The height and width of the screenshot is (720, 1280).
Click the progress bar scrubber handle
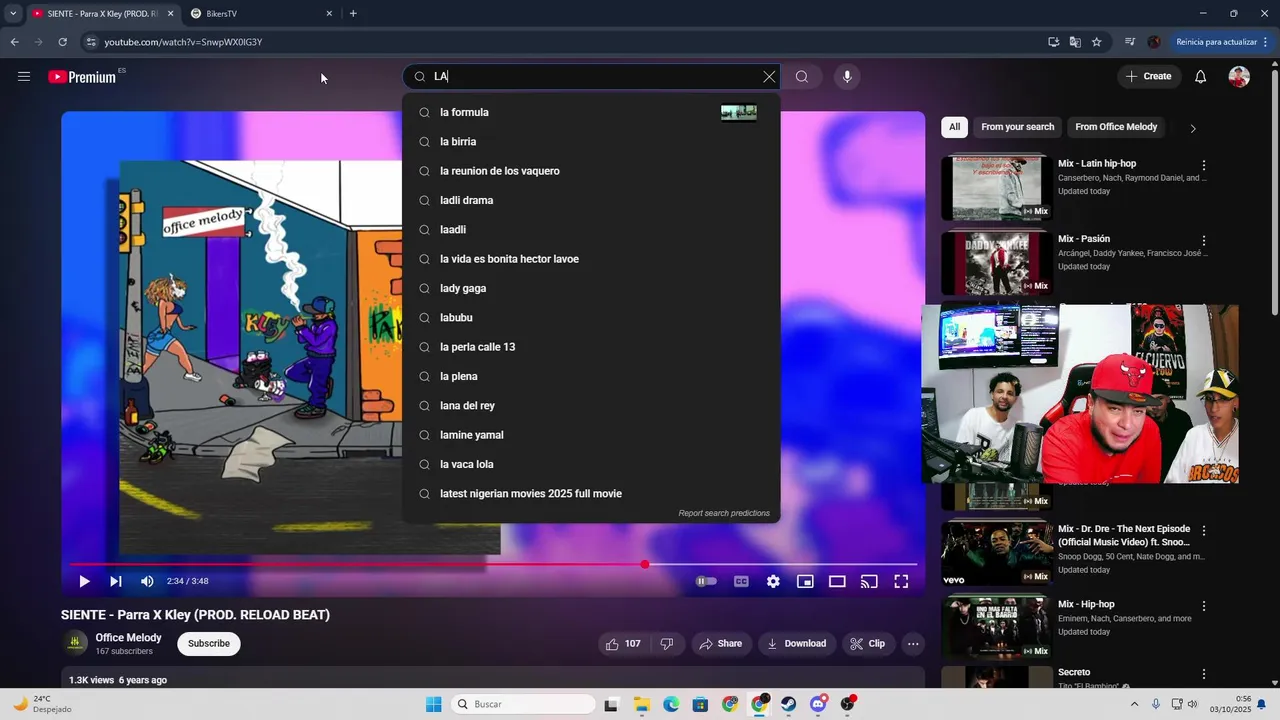[645, 565]
